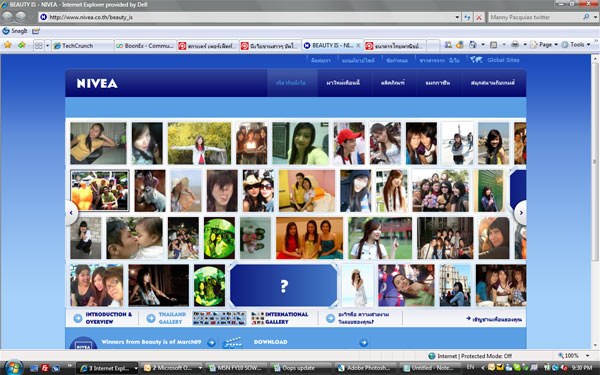
Task: Open the Print options dropdown arrow
Action: pyautogui.click(x=524, y=45)
